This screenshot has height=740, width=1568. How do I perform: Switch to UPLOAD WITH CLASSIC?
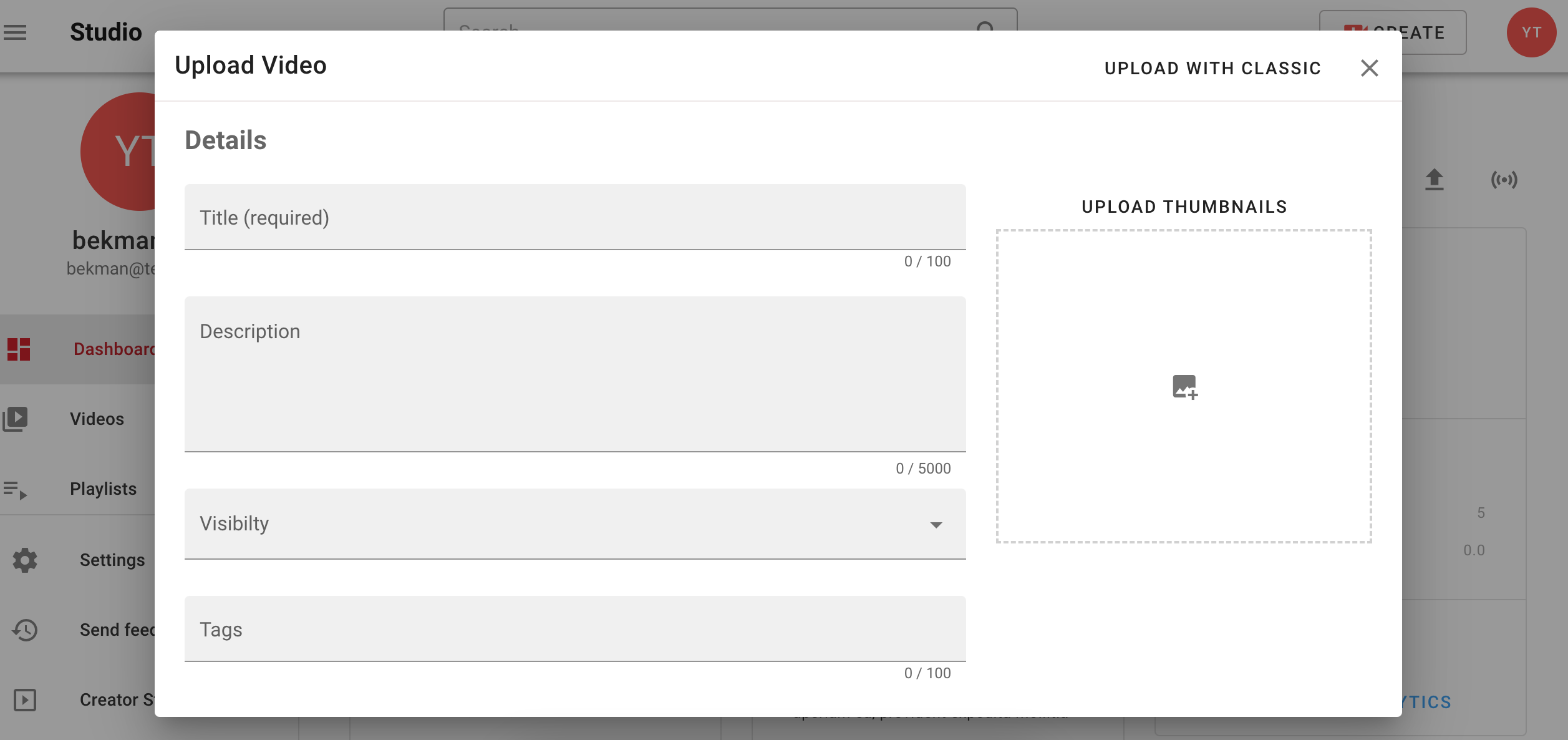1212,68
